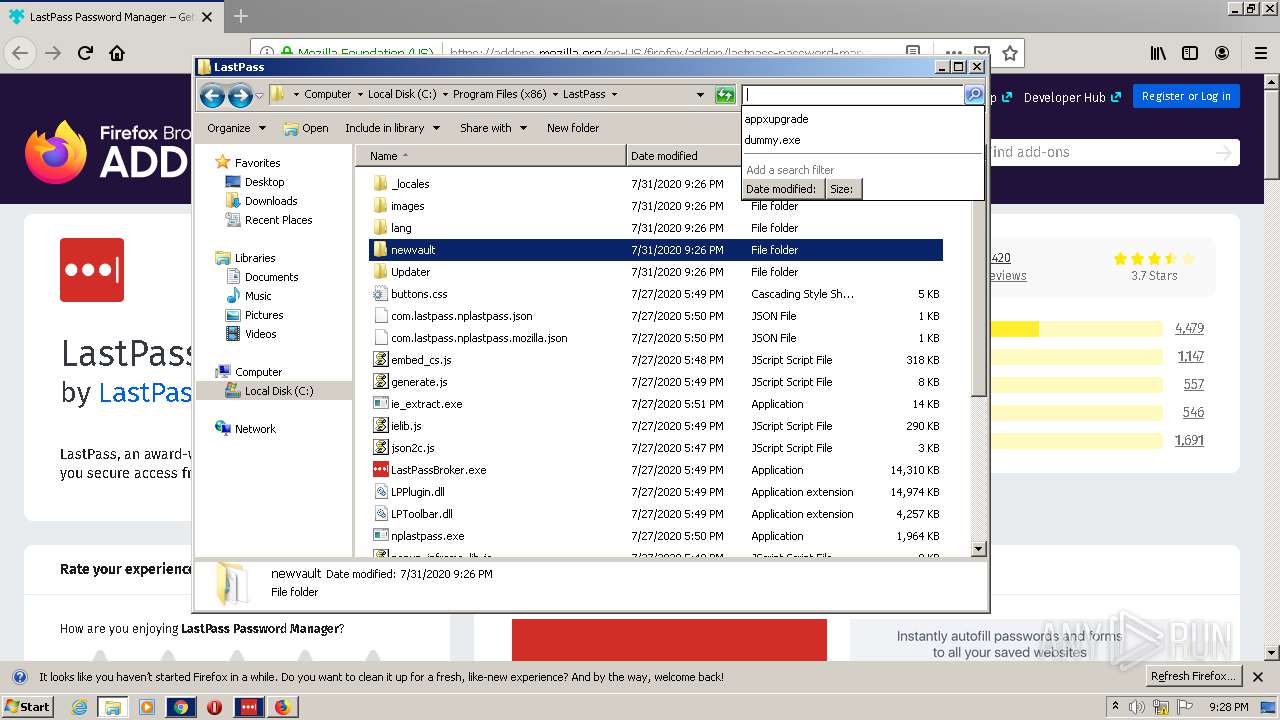Select the LastPassBroker.exe file
Image resolution: width=1280 pixels, height=720 pixels.
[438, 470]
